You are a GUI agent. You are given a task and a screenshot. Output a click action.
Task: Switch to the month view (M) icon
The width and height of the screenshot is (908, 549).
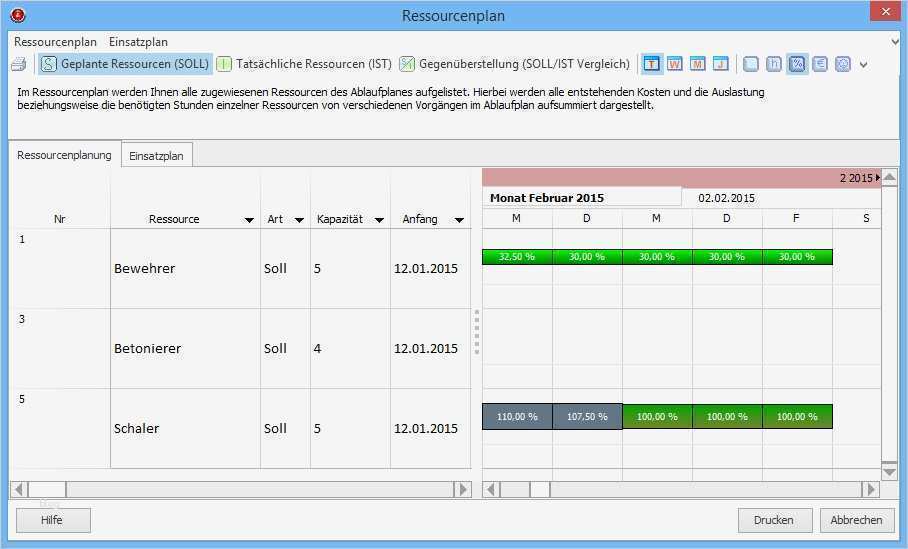pyautogui.click(x=698, y=64)
